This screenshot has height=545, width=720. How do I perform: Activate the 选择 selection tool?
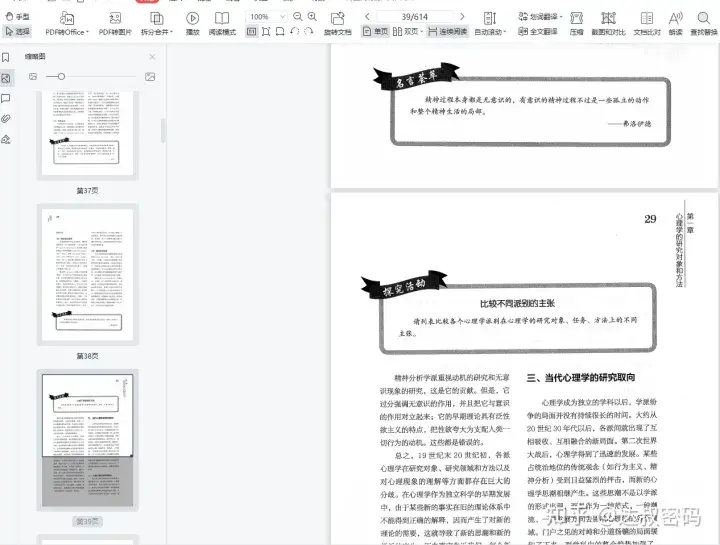tap(17, 31)
